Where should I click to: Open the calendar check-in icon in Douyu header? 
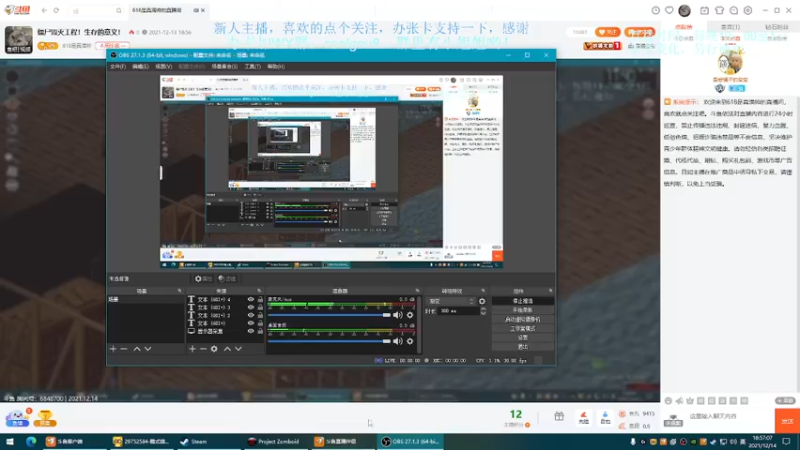click(x=705, y=10)
